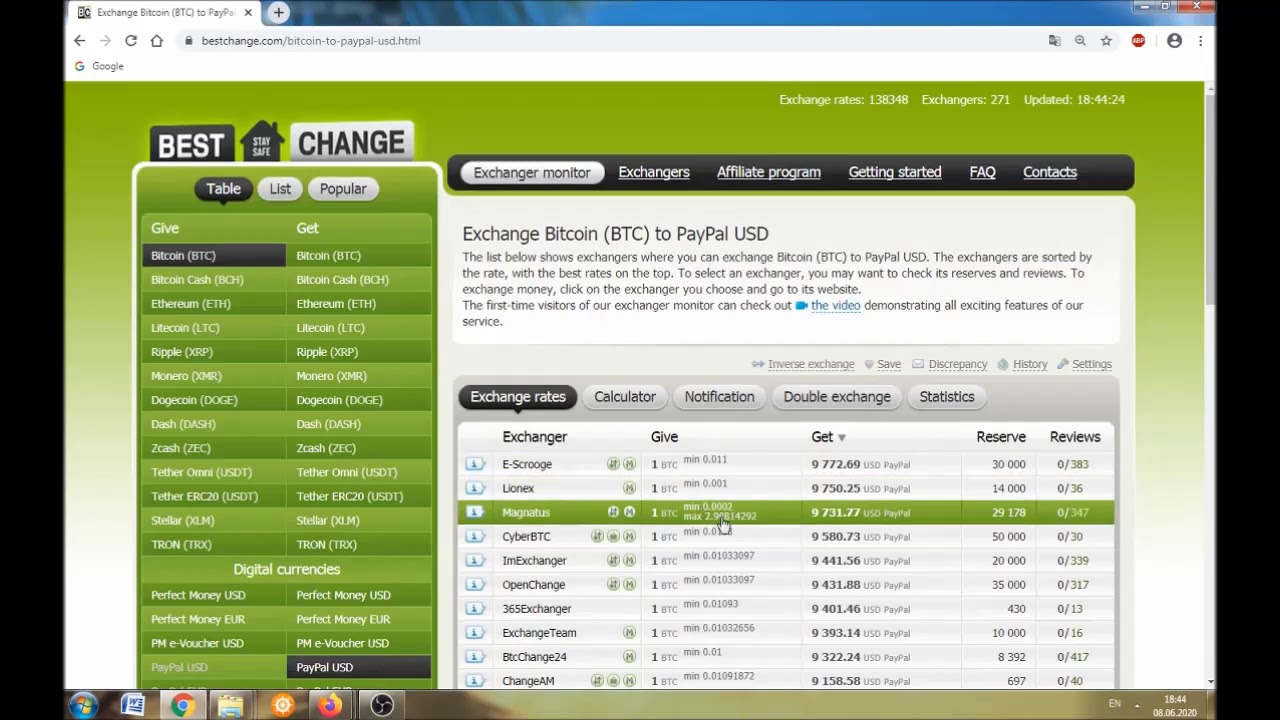The image size is (1280, 720).
Task: Click the M badge in E-Scrooge row
Action: (x=629, y=464)
